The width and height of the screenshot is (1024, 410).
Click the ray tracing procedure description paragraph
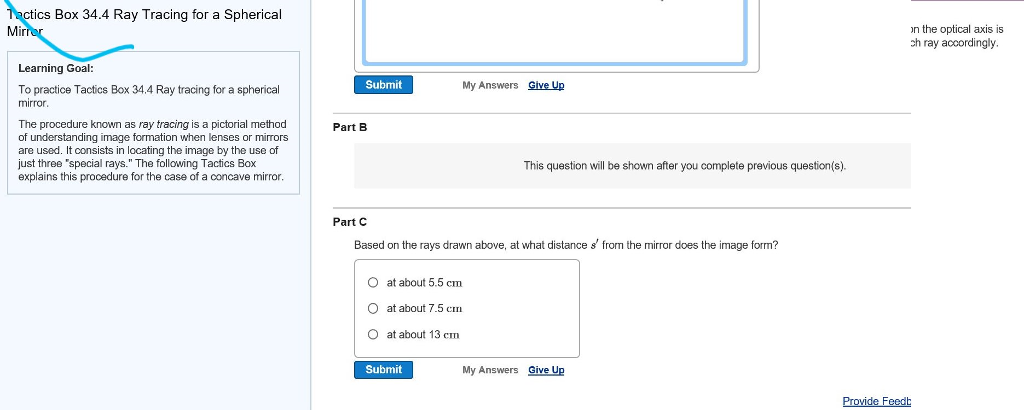click(153, 150)
